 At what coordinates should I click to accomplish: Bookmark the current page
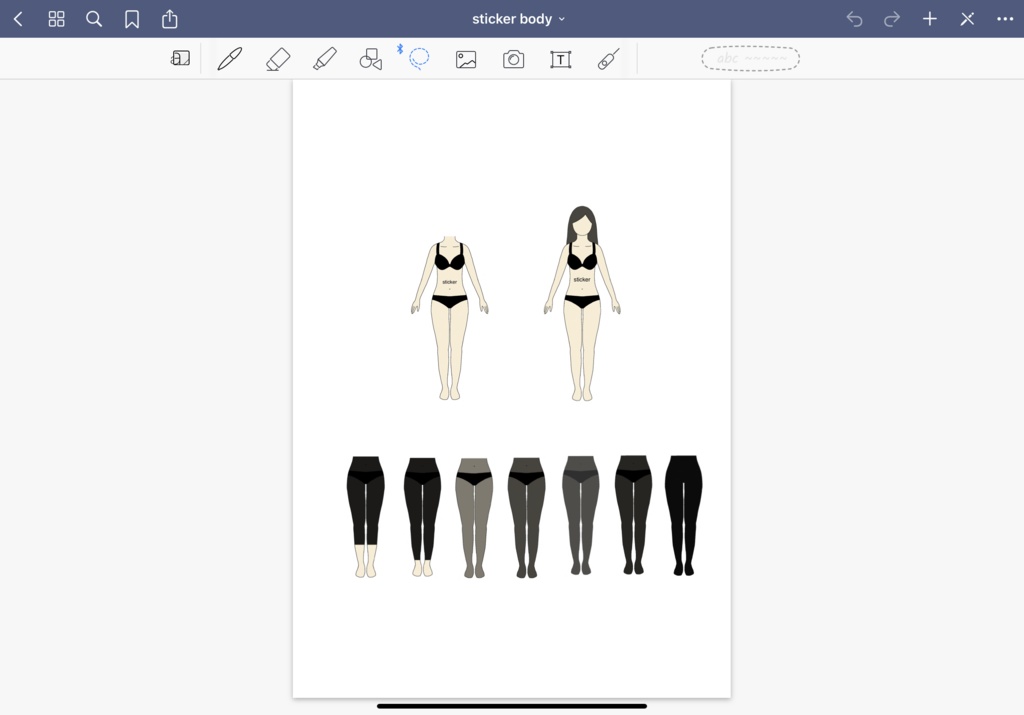tap(132, 20)
